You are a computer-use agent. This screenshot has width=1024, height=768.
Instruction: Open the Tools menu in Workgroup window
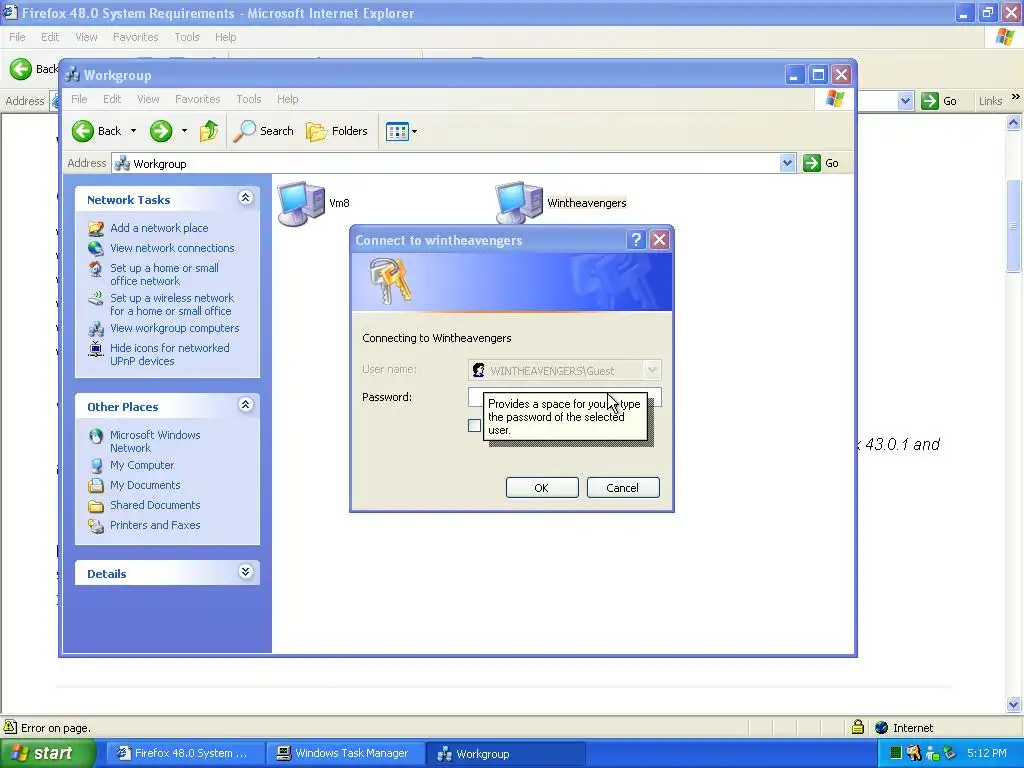point(249,99)
